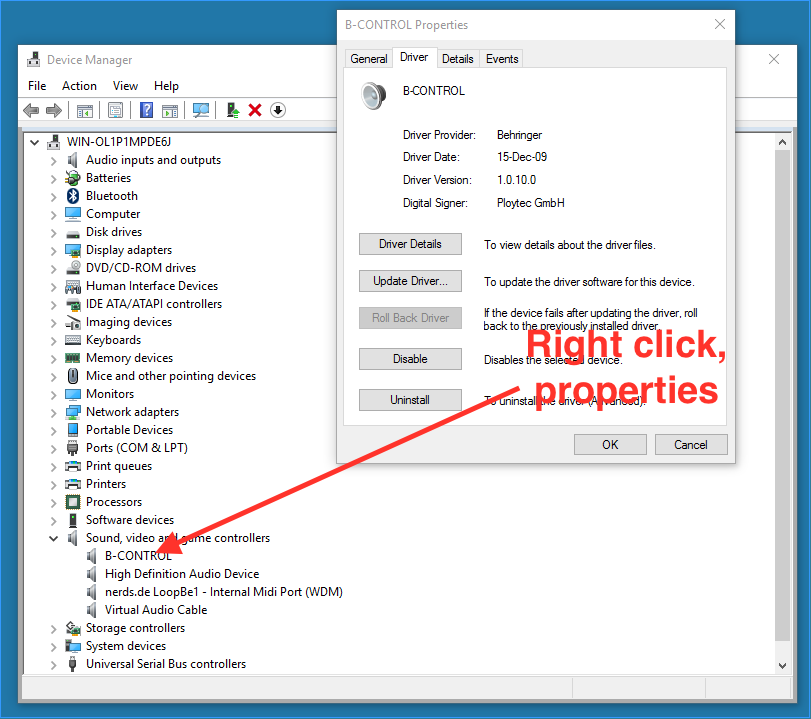
Task: Click the Disable button in B-CONTROL Properties
Action: (x=410, y=359)
